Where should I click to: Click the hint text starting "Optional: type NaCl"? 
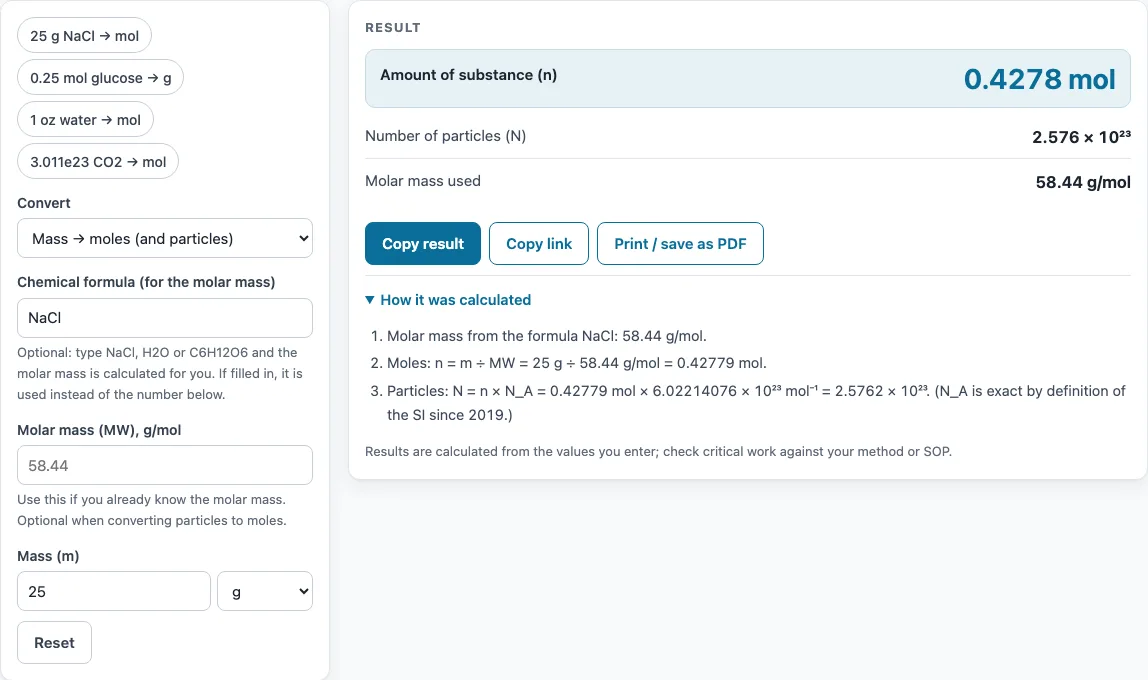[160, 373]
